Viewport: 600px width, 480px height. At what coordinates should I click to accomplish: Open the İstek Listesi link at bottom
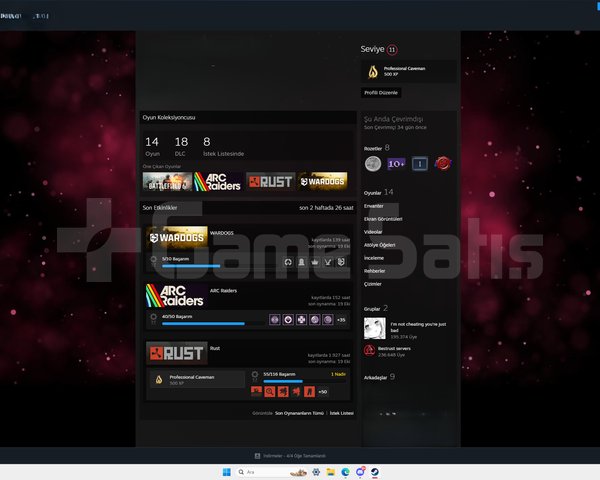point(342,413)
